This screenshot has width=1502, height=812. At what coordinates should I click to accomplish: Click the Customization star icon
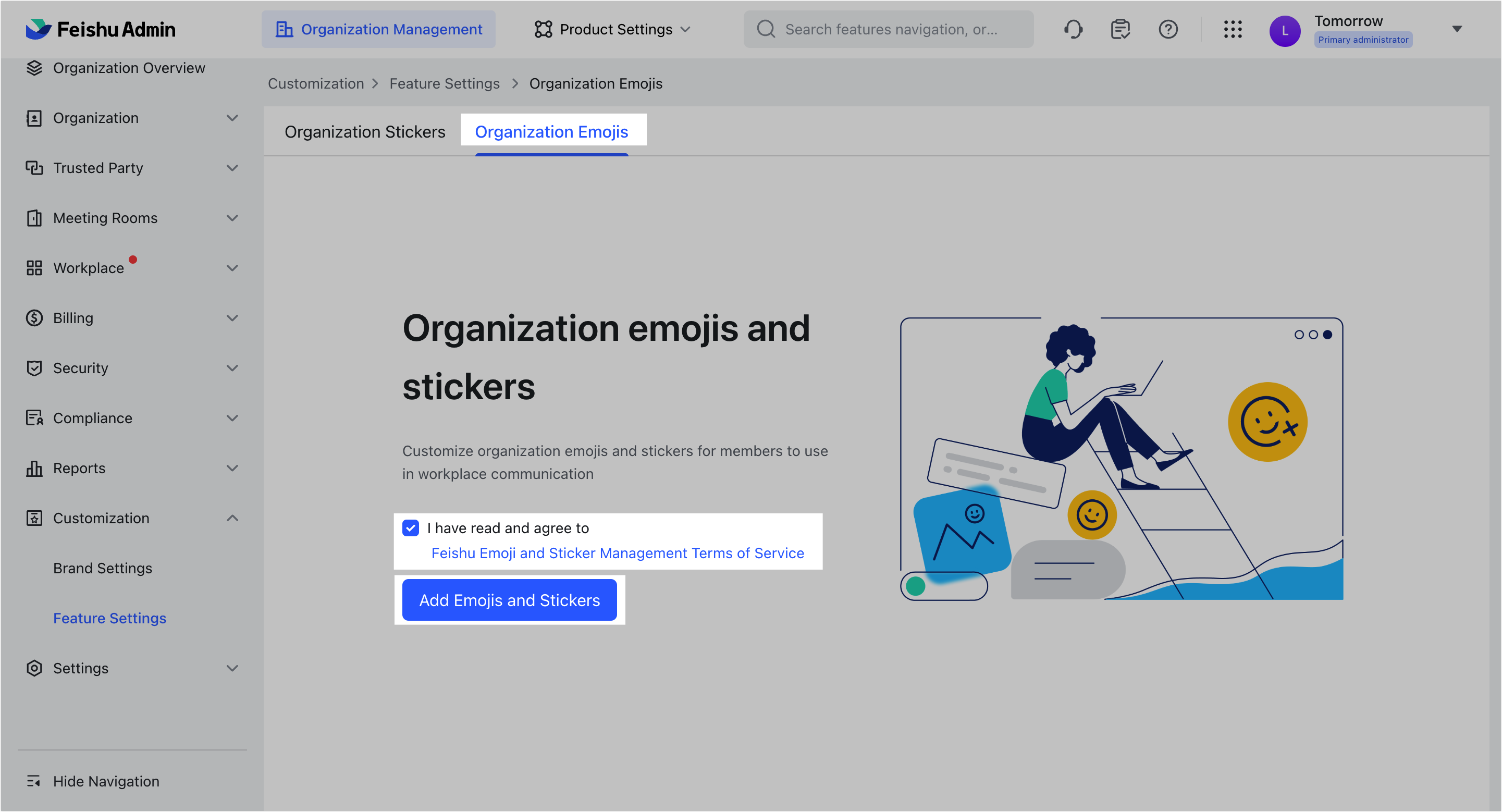pyautogui.click(x=34, y=518)
